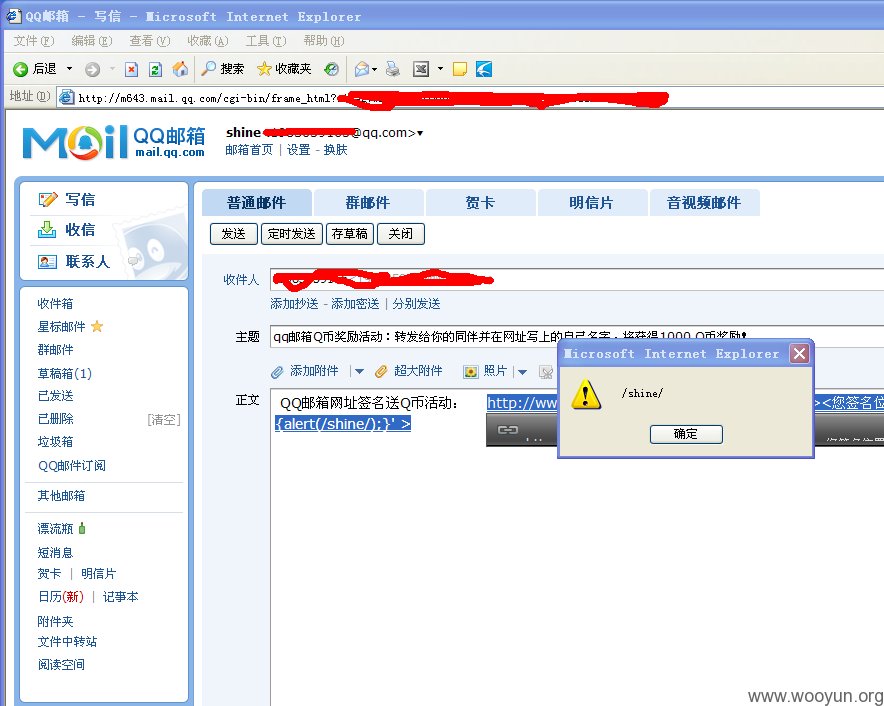884x706 pixels.
Task: Open the Search (搜索) toolbar button
Action: [x=223, y=69]
